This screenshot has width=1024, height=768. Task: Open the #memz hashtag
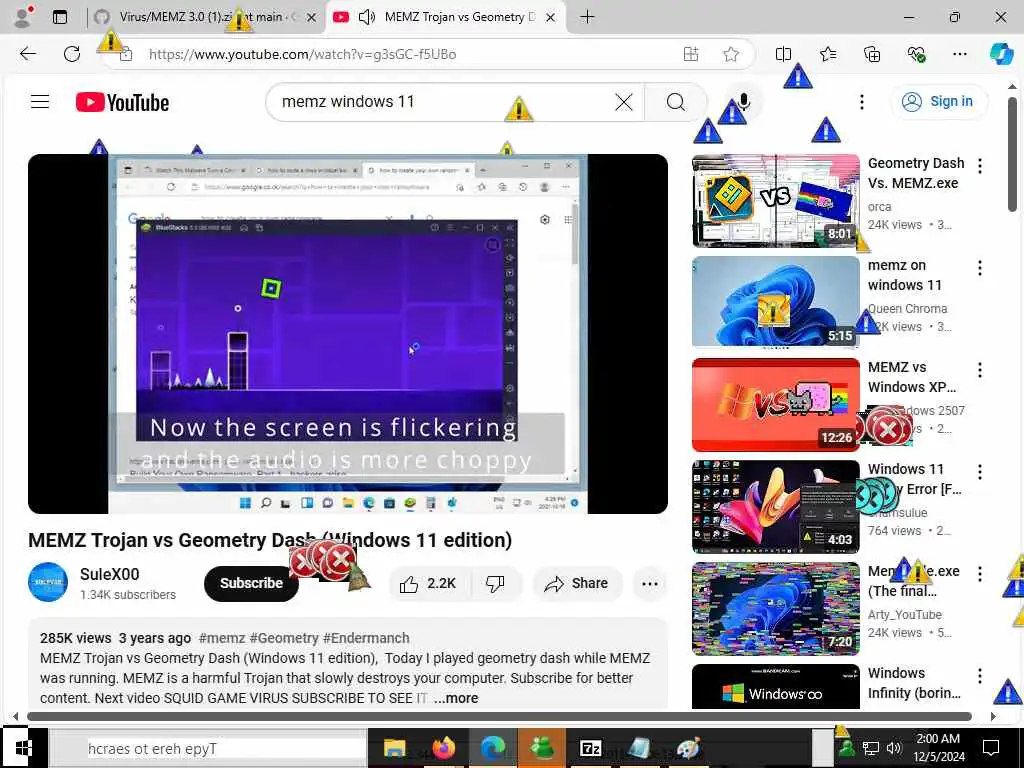tap(222, 638)
